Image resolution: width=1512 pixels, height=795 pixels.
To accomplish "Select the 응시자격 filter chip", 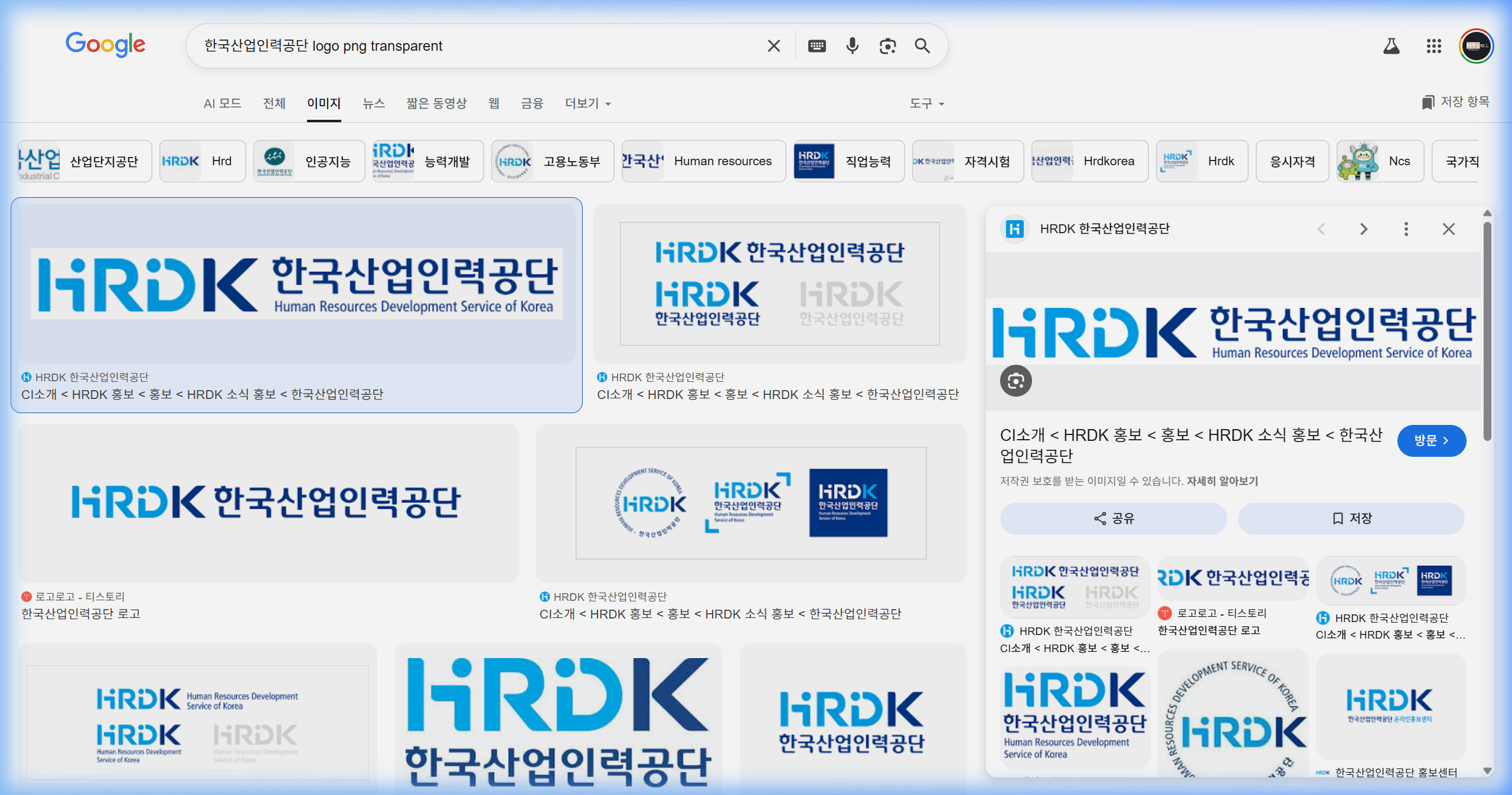I will [x=1292, y=161].
